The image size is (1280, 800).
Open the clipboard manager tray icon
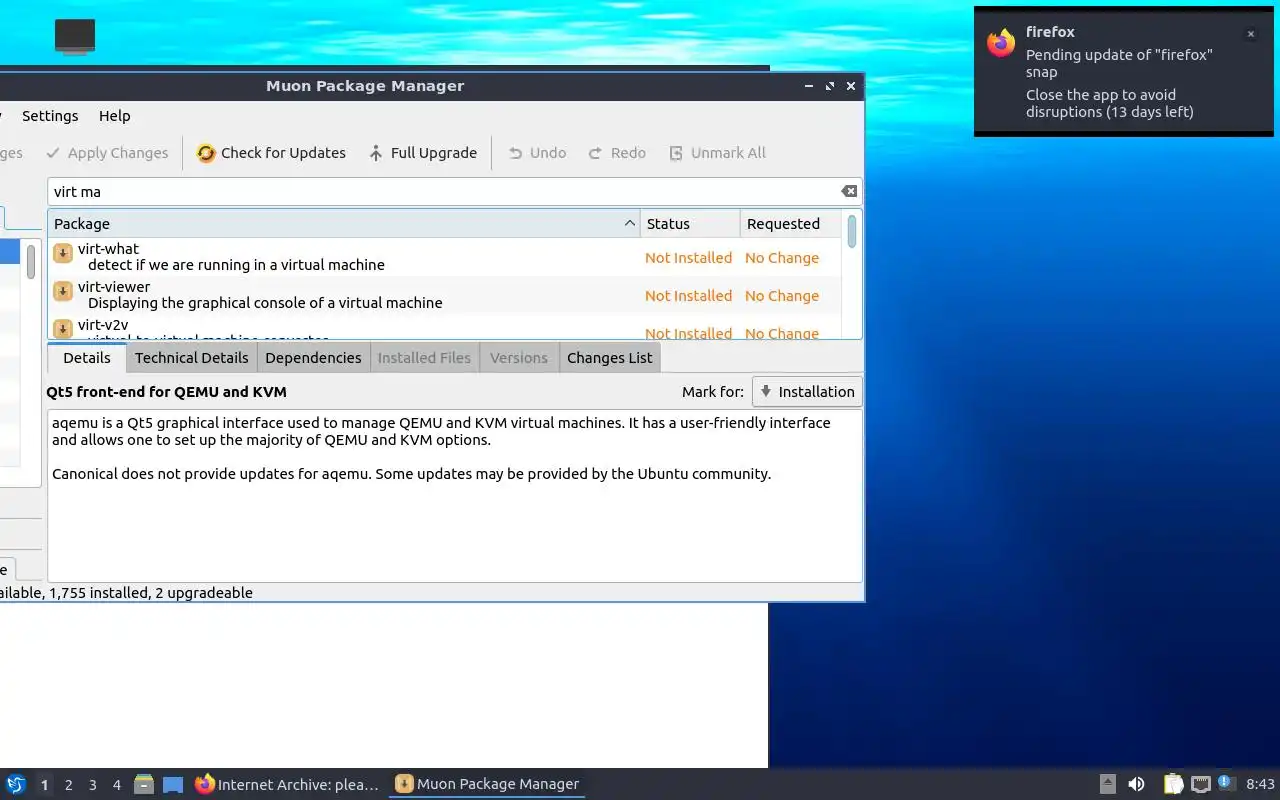1173,784
